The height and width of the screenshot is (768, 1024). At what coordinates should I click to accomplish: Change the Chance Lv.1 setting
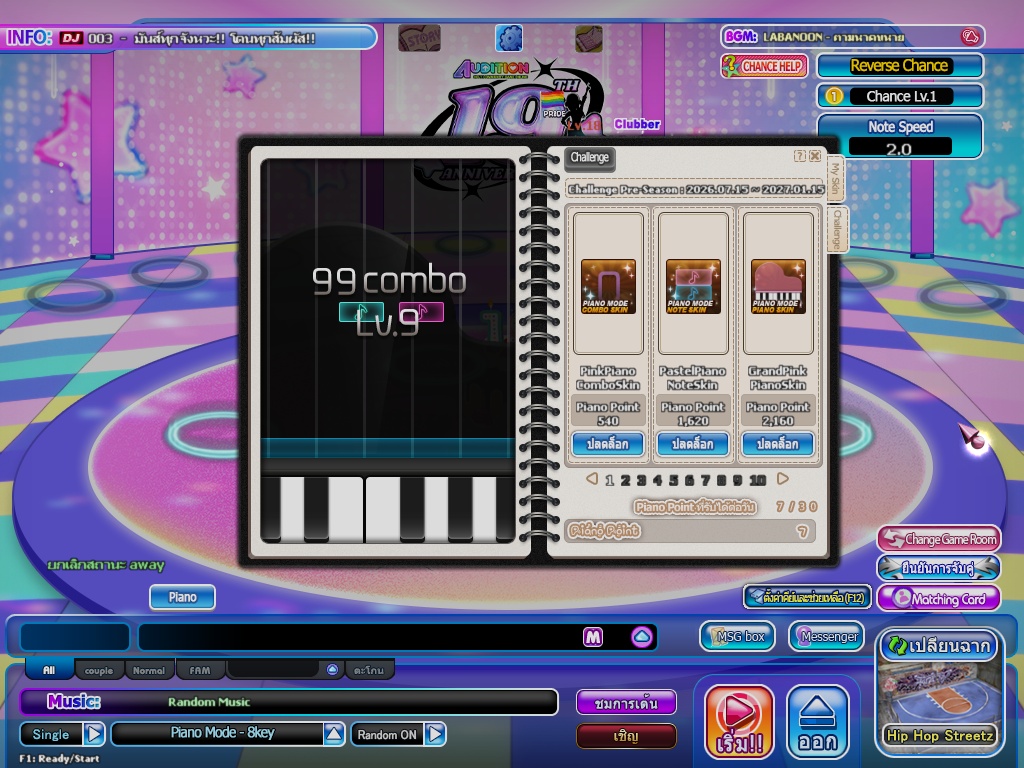tap(901, 97)
